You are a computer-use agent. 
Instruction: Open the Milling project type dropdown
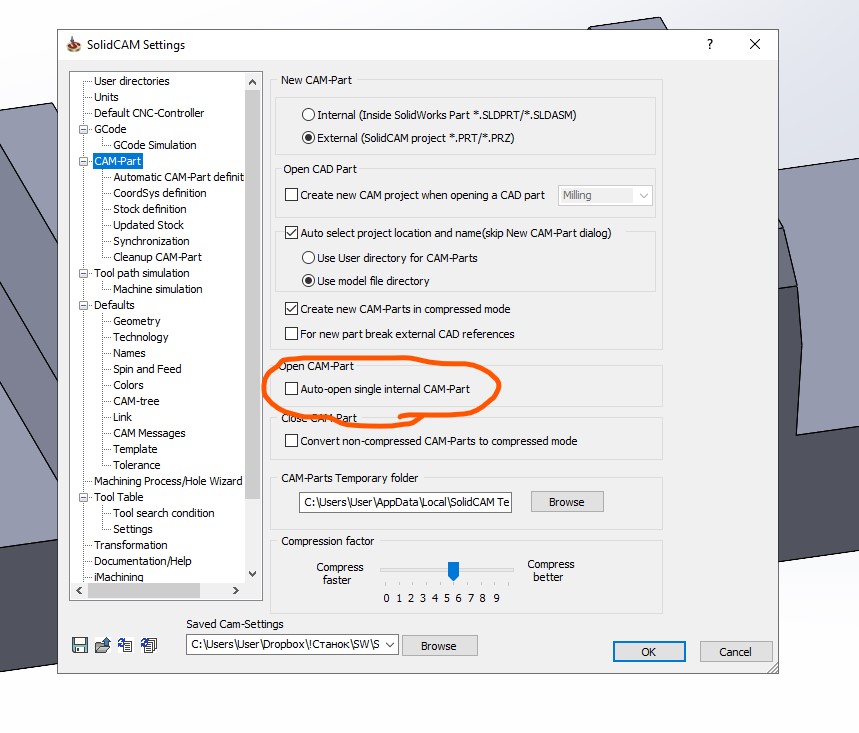(605, 196)
